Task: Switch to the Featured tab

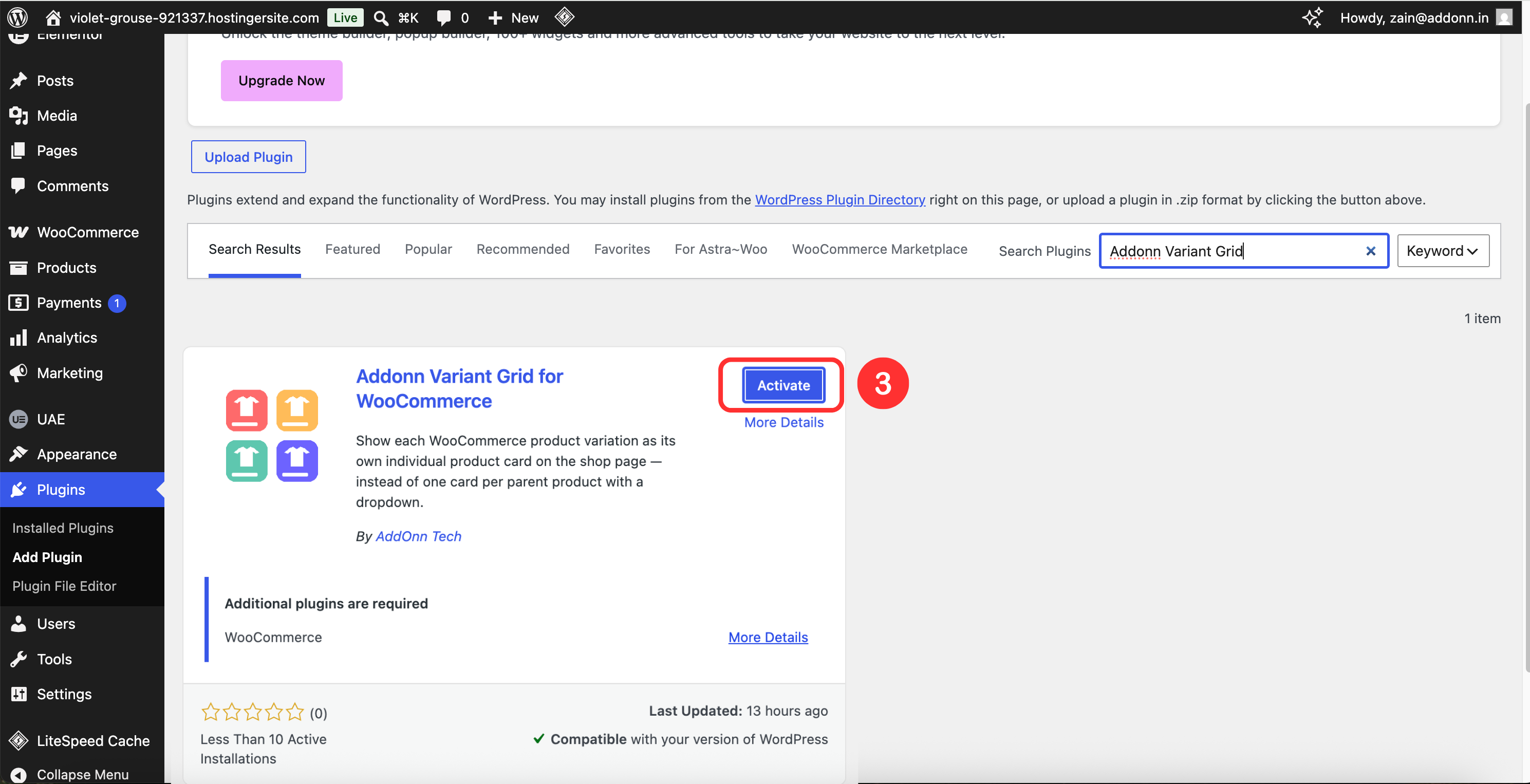Action: click(353, 249)
